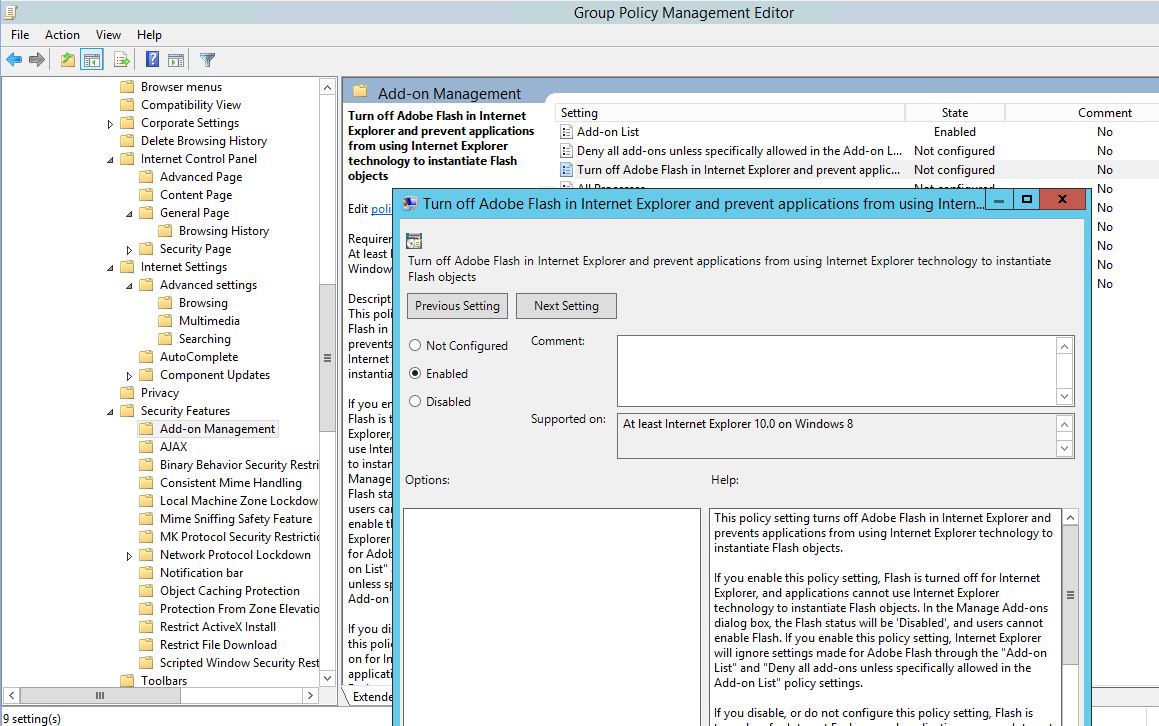Image resolution: width=1159 pixels, height=726 pixels.
Task: Click the Export List toolbar icon
Action: tap(121, 60)
